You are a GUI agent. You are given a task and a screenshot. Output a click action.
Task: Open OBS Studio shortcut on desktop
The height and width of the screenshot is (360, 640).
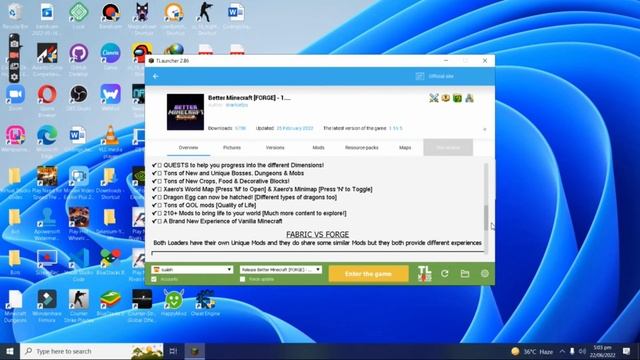[x=78, y=98]
